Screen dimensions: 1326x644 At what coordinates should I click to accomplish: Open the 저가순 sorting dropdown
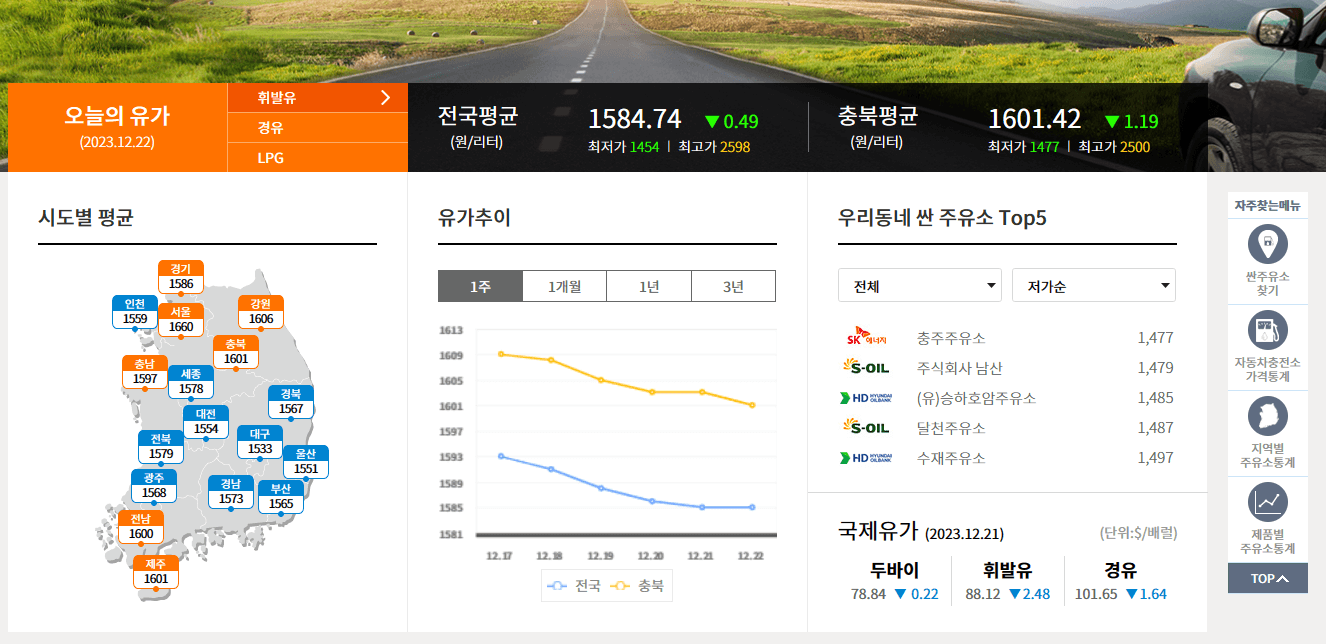(1093, 285)
